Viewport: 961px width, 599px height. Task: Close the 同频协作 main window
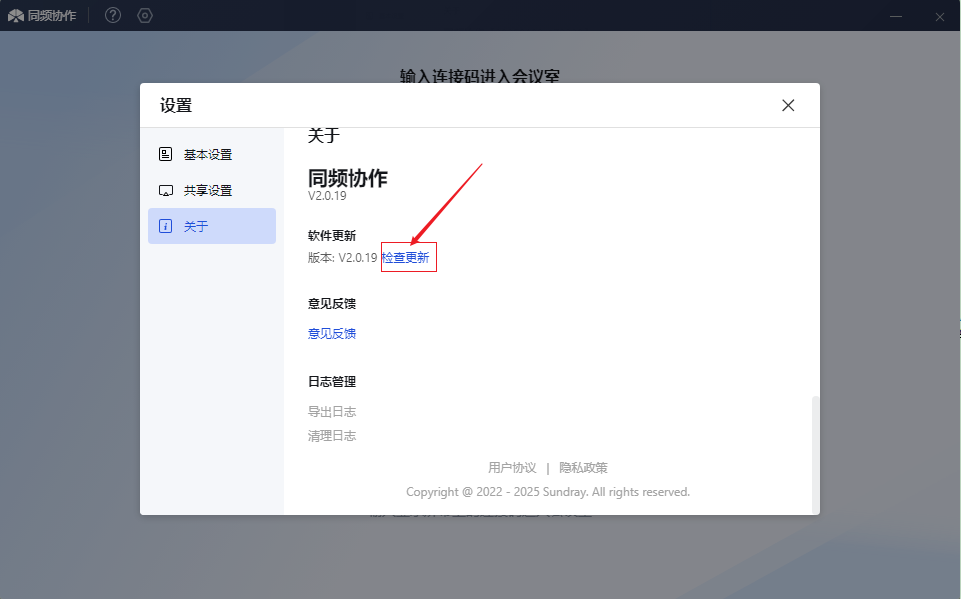click(x=940, y=16)
